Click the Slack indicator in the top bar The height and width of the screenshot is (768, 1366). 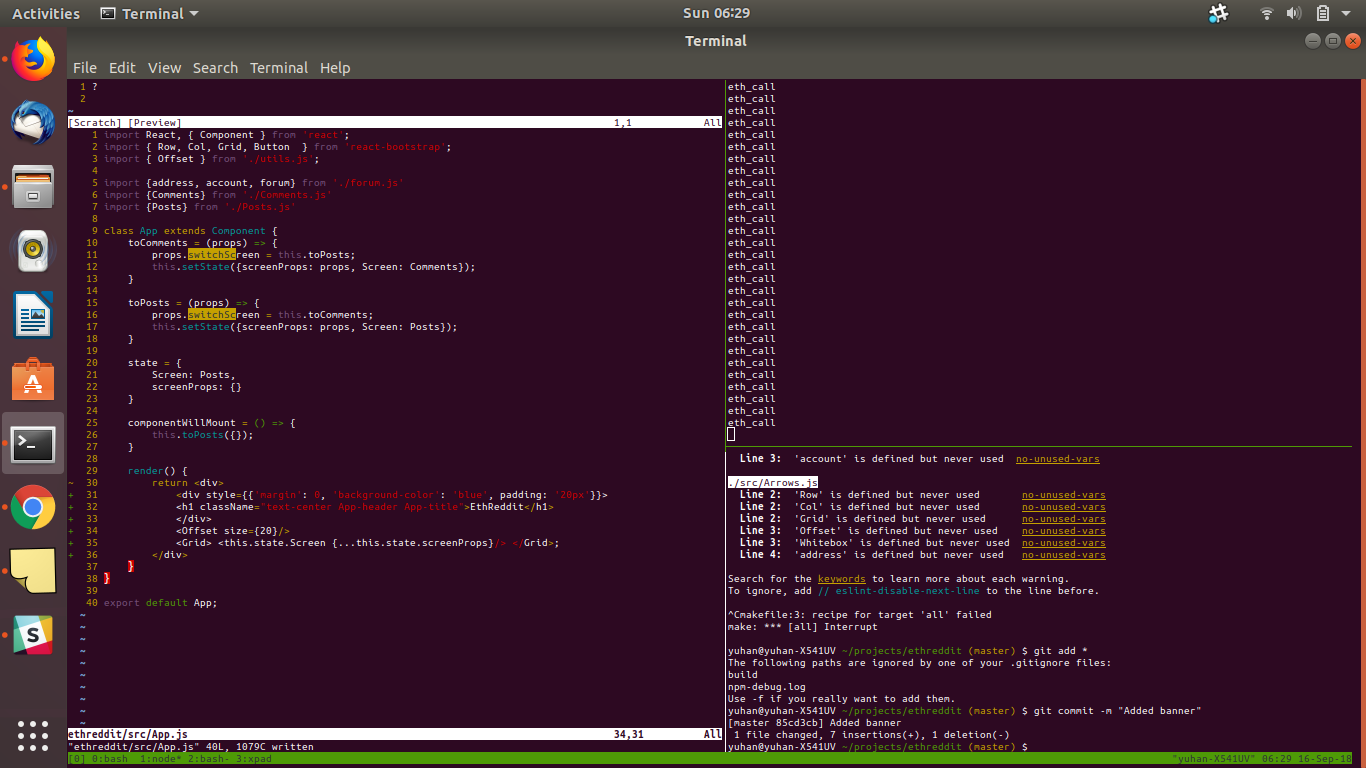click(x=1218, y=13)
